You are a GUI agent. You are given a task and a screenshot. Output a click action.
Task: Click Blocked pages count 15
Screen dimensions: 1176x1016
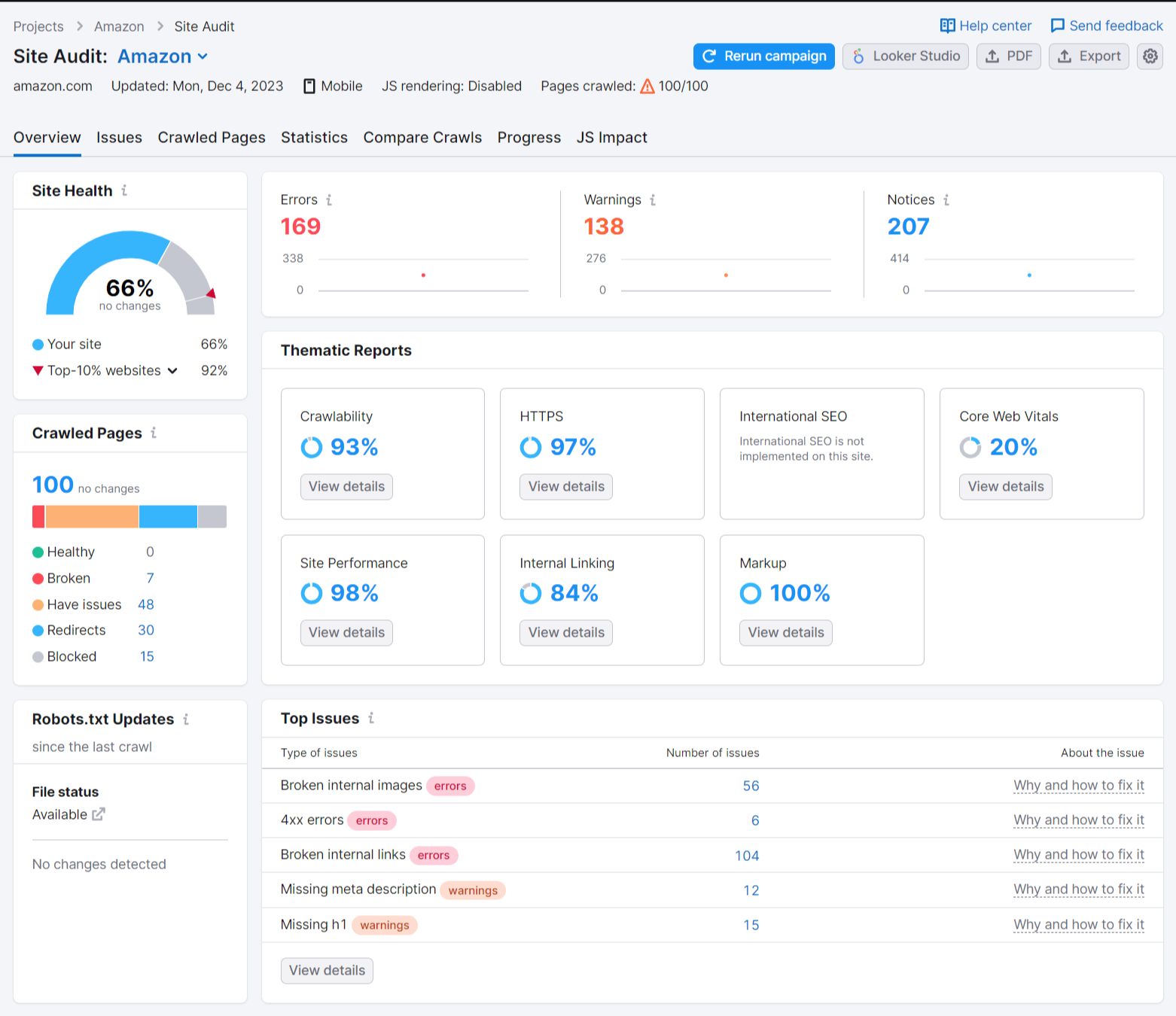147,656
